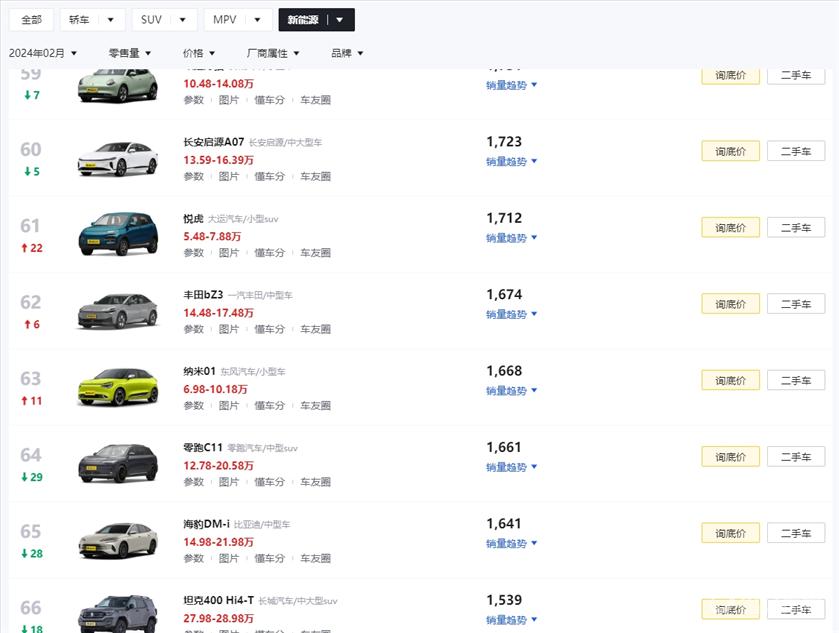839x633 pixels.
Task: Click 询底价 for 悦虎
Action: tap(730, 228)
